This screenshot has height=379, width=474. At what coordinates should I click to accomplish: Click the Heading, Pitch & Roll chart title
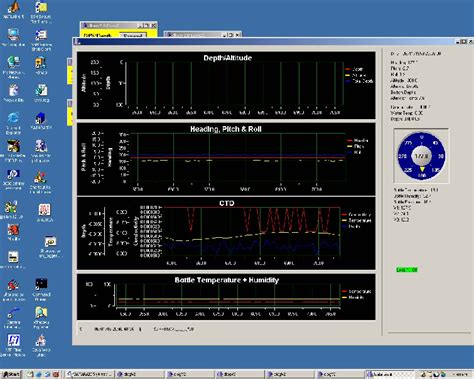tap(226, 129)
